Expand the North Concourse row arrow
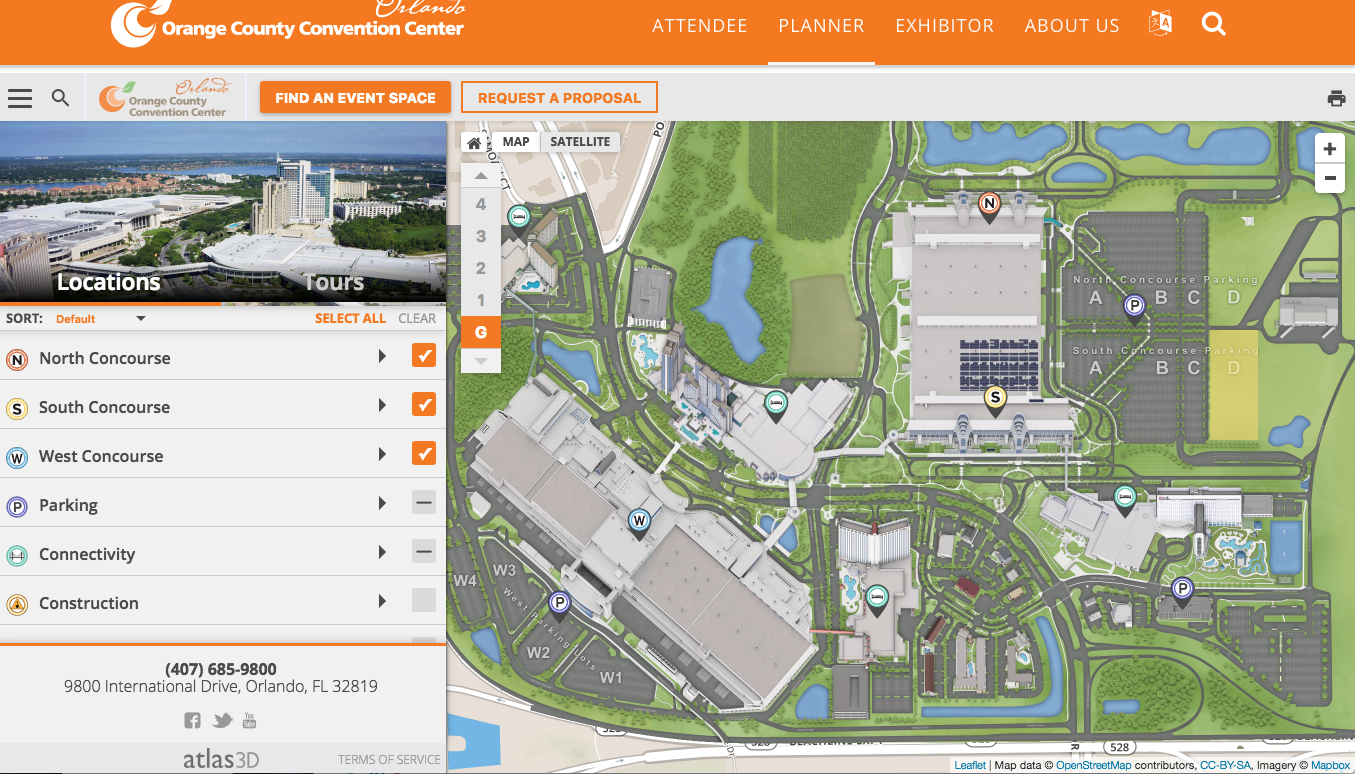The width and height of the screenshot is (1355, 774). [382, 356]
